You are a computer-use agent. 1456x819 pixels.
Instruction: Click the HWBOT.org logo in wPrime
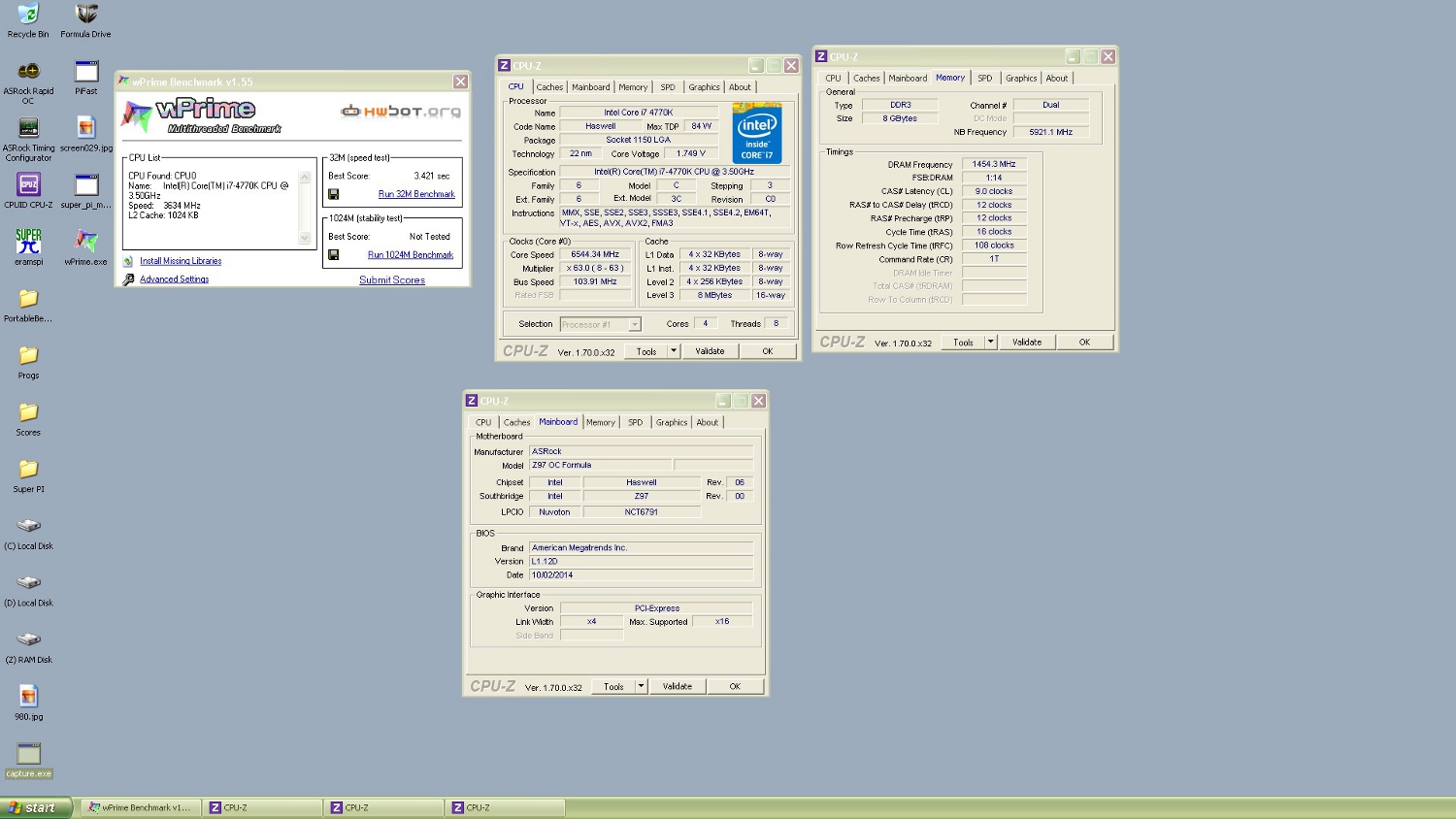click(401, 111)
